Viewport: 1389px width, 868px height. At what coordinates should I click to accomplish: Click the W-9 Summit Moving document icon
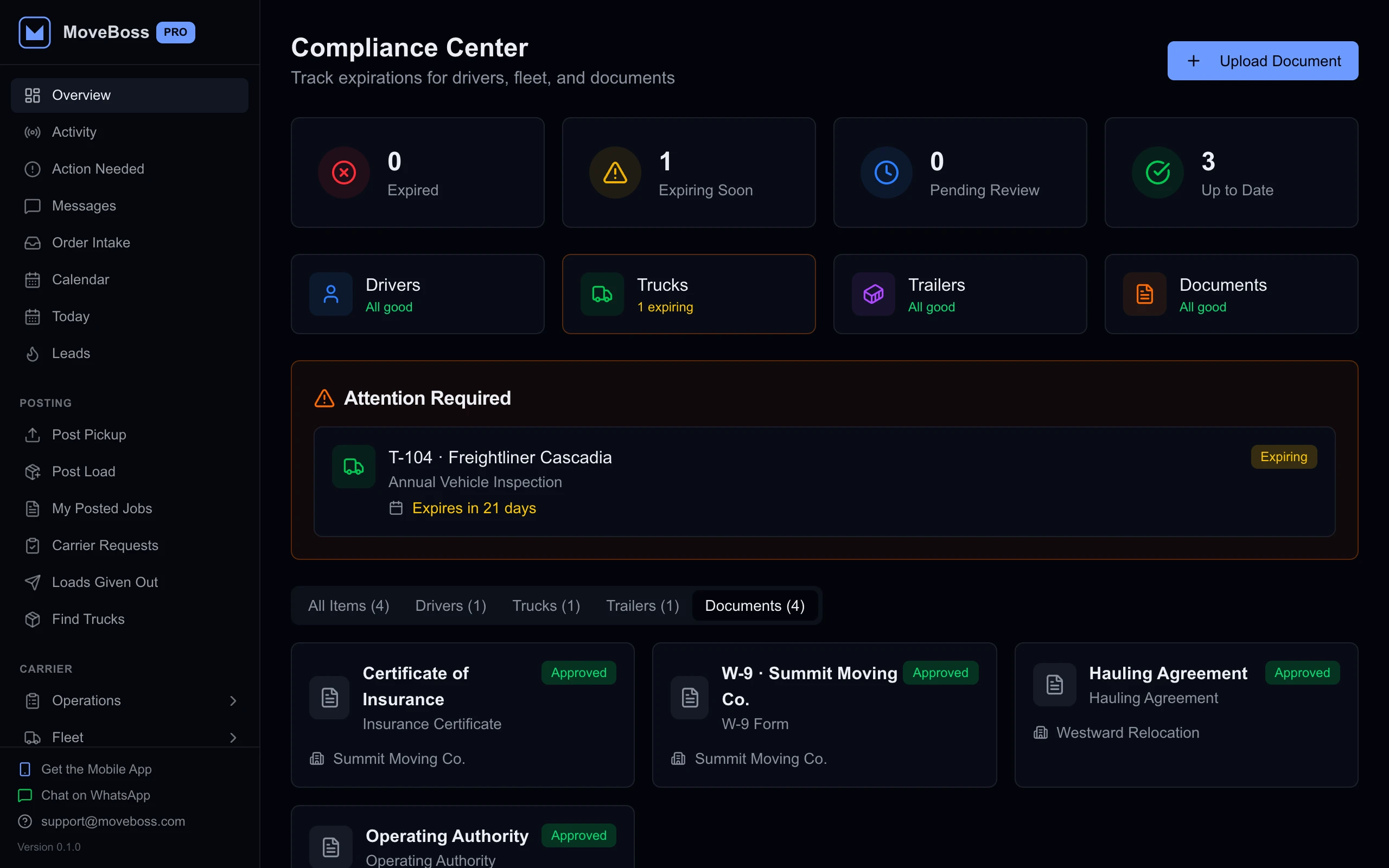coord(690,698)
